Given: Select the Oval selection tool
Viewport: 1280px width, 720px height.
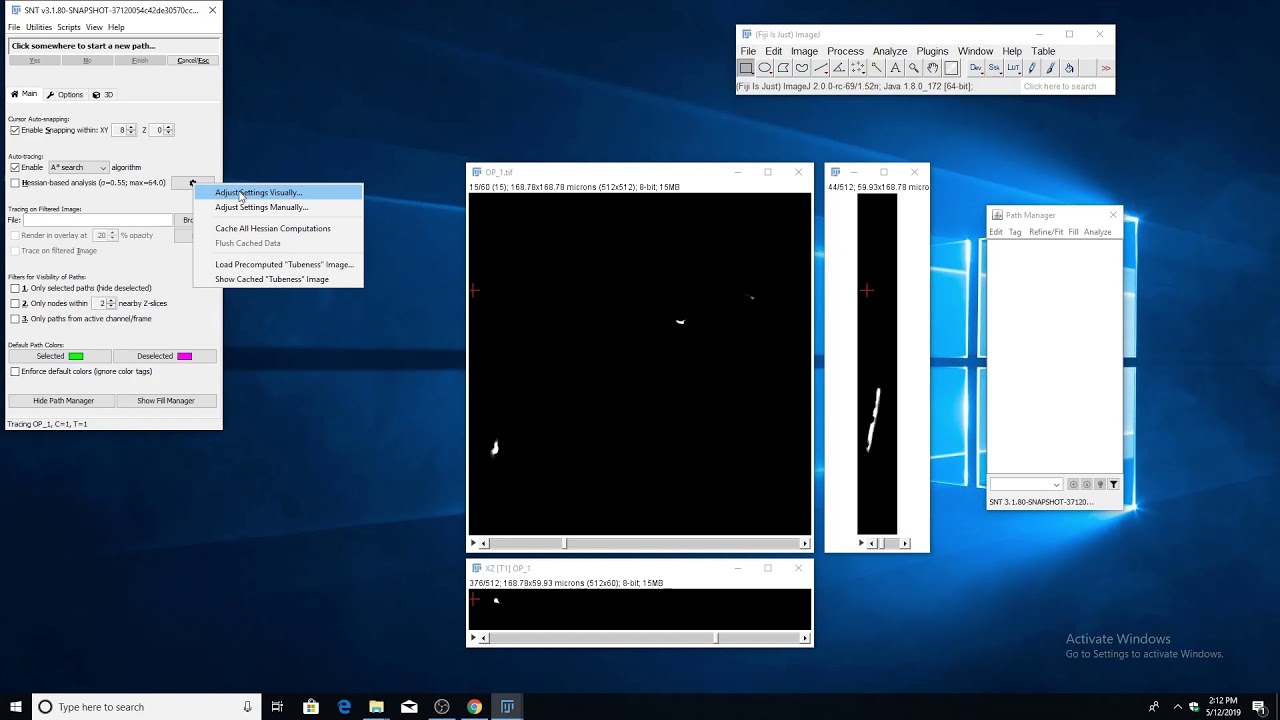Looking at the screenshot, I should (x=765, y=68).
